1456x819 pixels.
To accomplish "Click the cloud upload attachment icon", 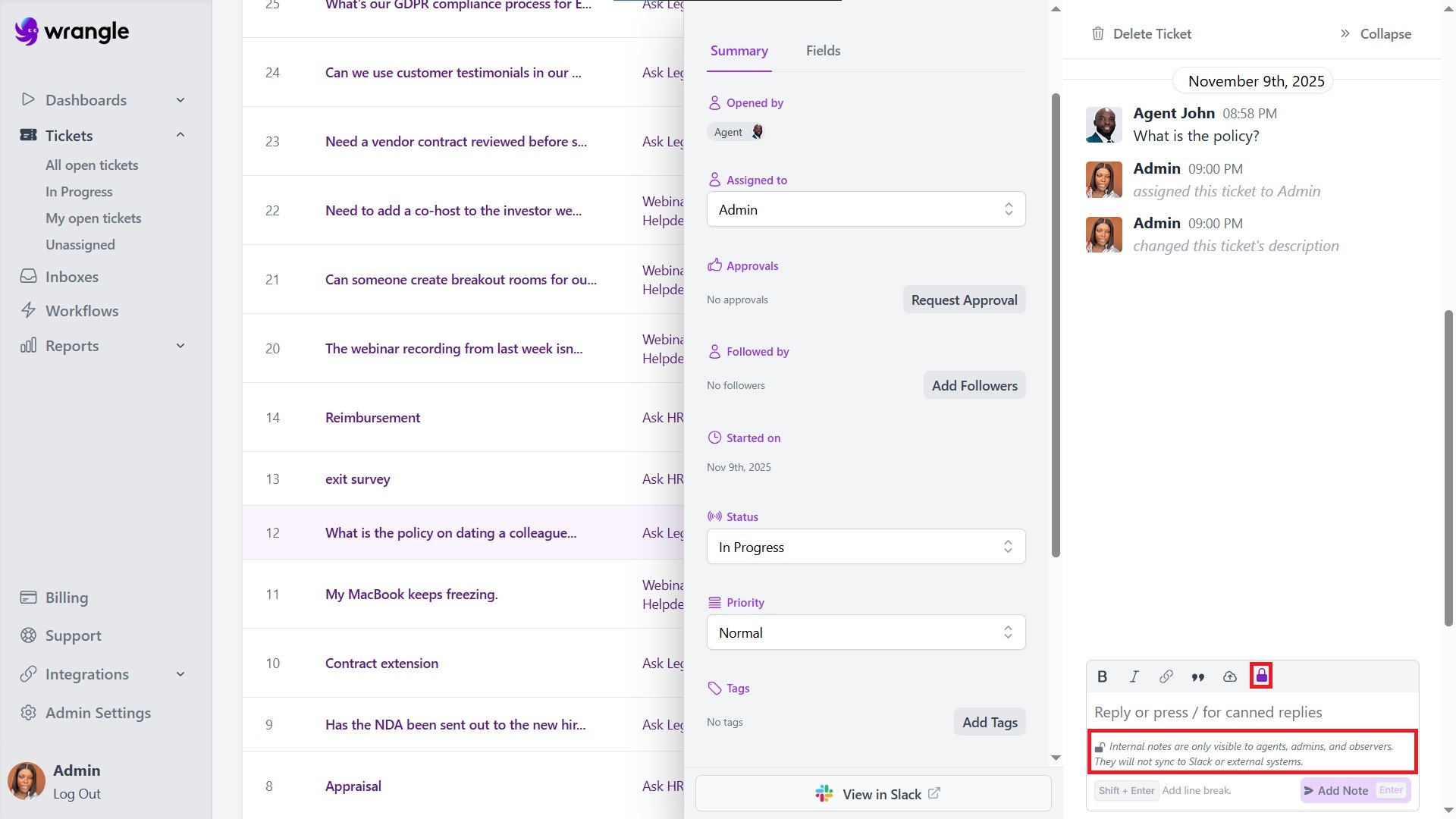I will pyautogui.click(x=1230, y=676).
